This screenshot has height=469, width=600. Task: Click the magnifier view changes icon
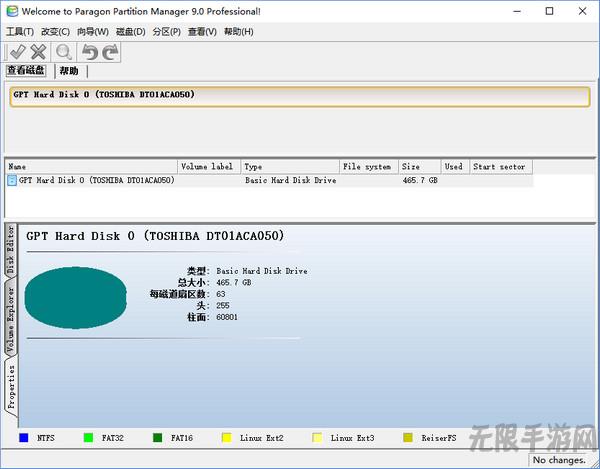[64, 52]
